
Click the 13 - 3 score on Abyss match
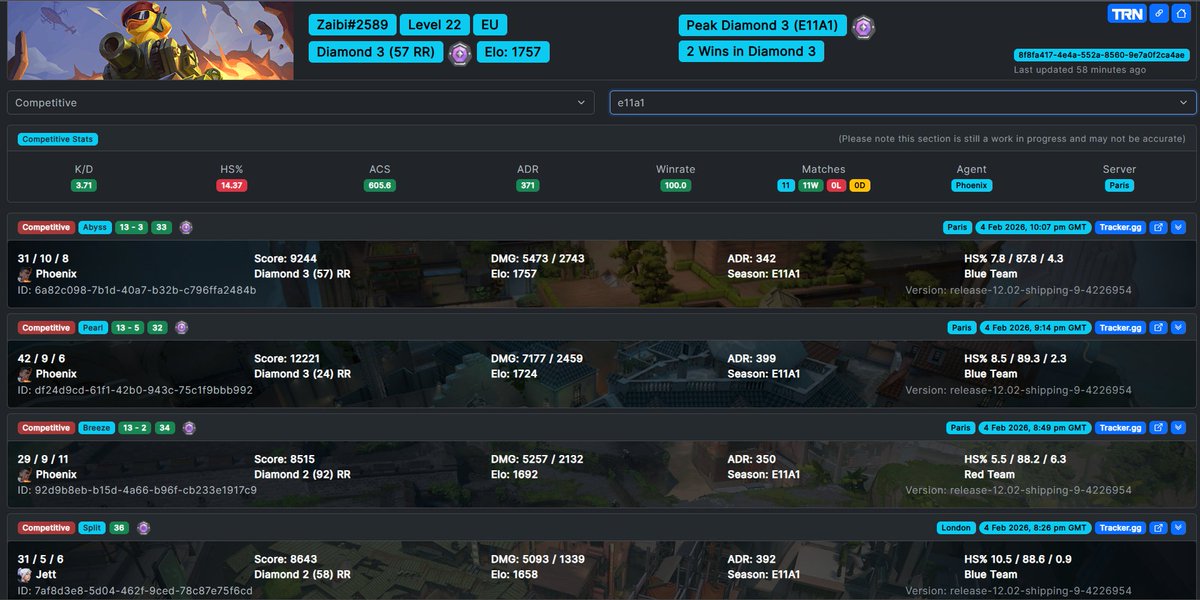pos(131,227)
